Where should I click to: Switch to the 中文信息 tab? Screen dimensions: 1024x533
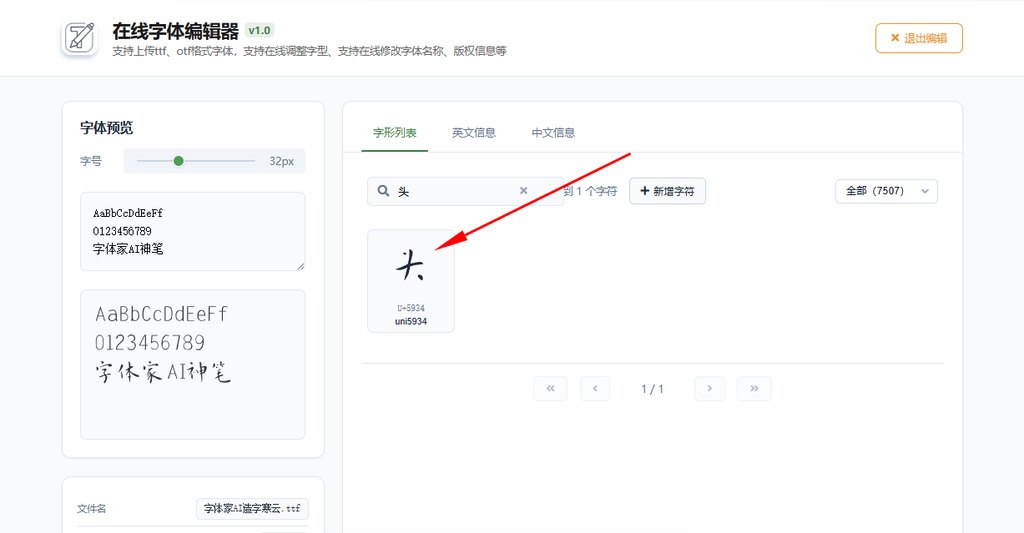(552, 133)
